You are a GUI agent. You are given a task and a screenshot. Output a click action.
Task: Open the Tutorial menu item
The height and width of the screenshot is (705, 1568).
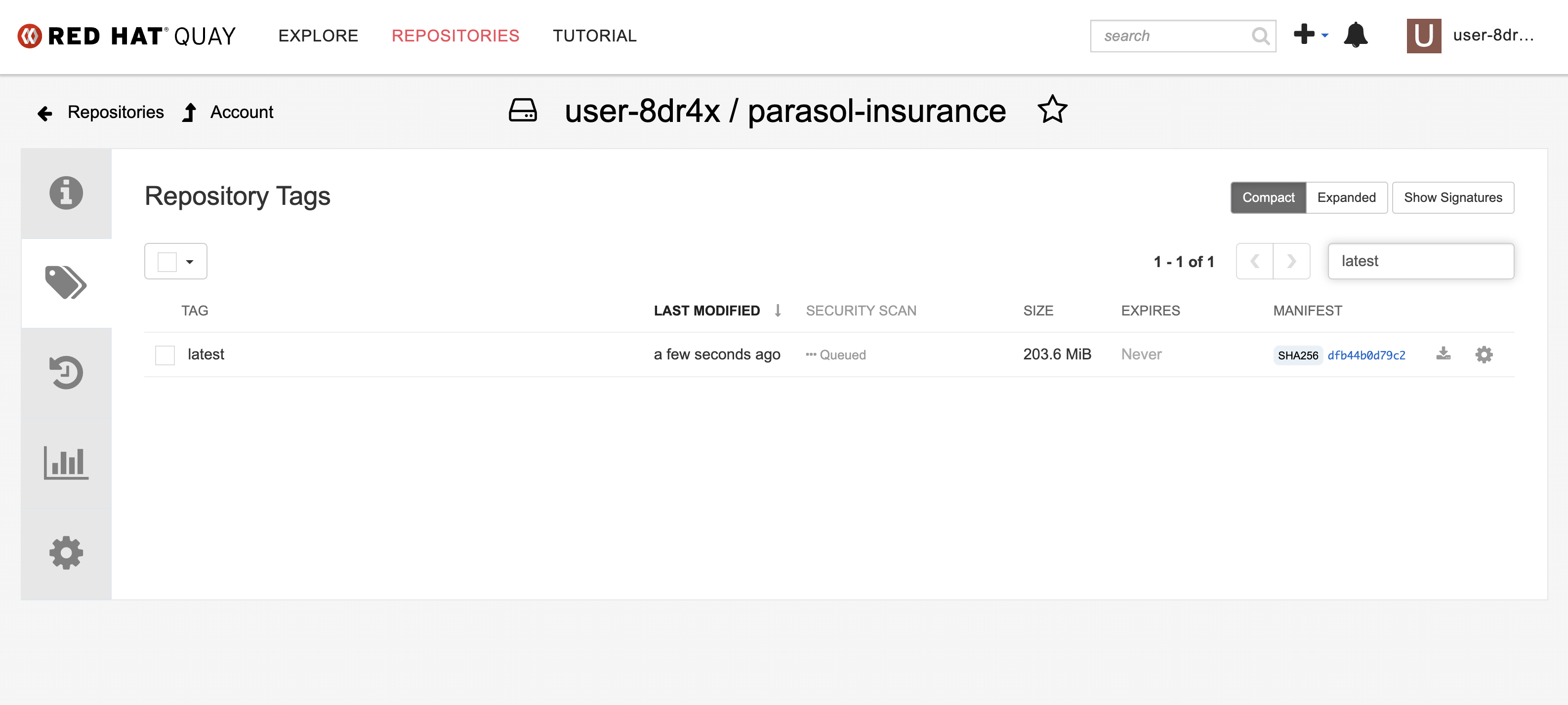tap(594, 36)
